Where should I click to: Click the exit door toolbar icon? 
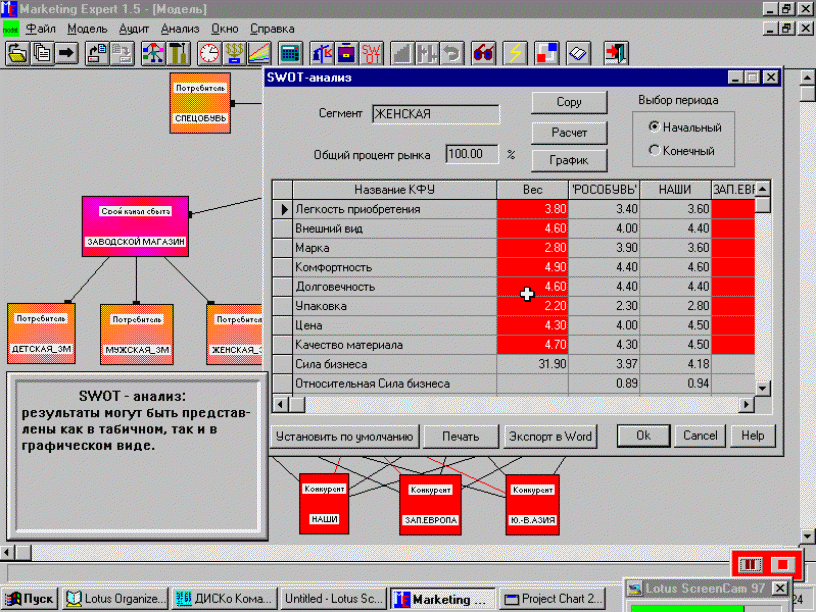[x=616, y=53]
